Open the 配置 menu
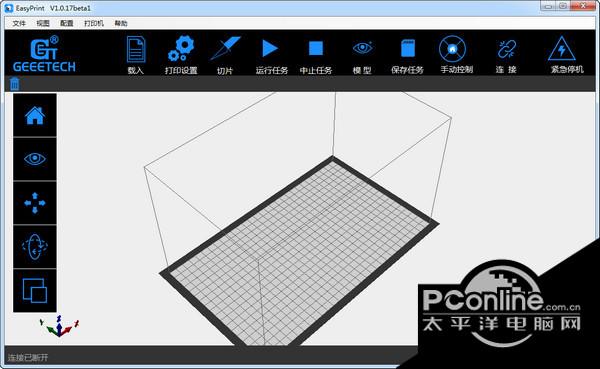This screenshot has height=369, width=600. coord(67,23)
